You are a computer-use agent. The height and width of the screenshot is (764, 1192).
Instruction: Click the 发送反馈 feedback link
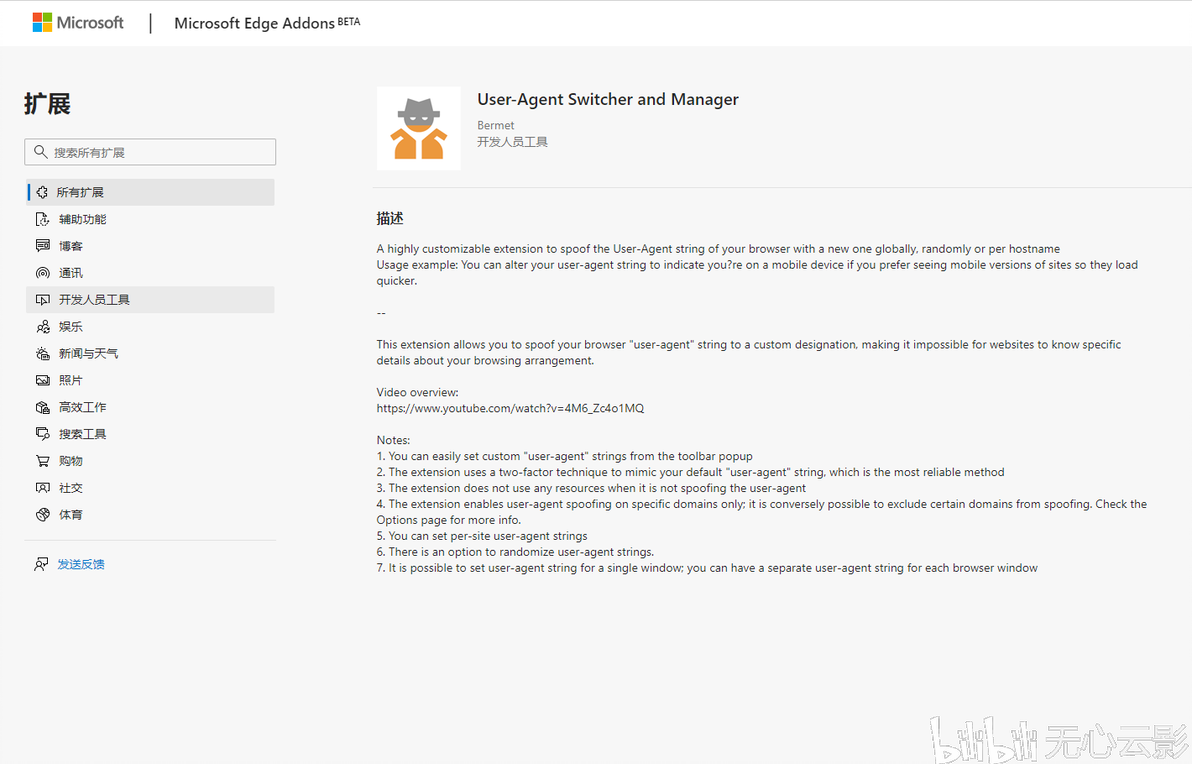pyautogui.click(x=80, y=564)
